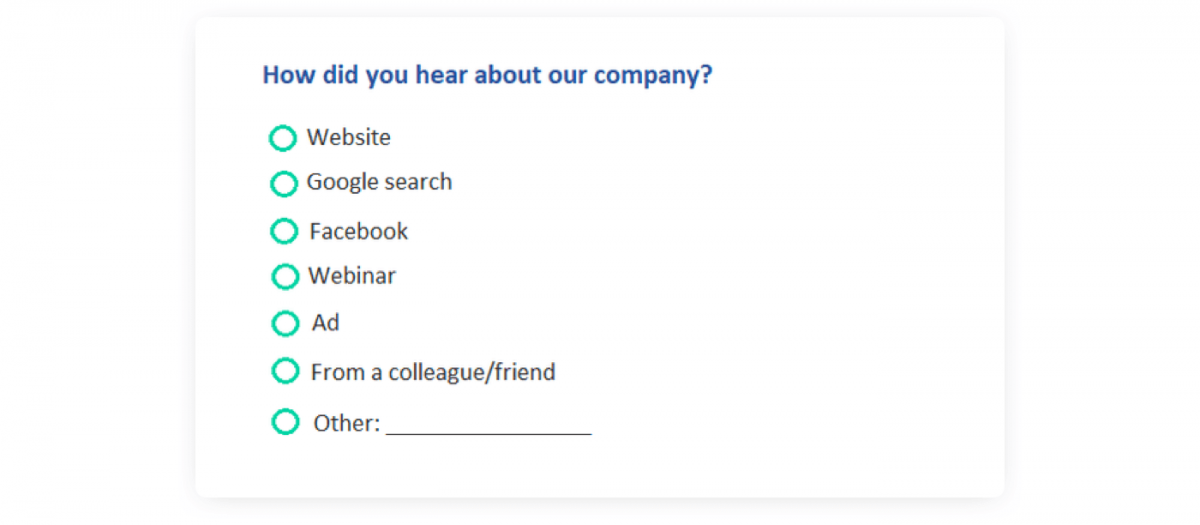
Task: Click the "Other:" label text
Action: [347, 423]
